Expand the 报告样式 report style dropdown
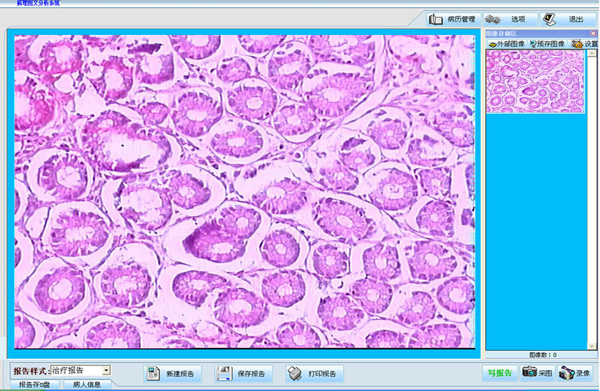Screen dimensions: 600x391 pos(106,370)
